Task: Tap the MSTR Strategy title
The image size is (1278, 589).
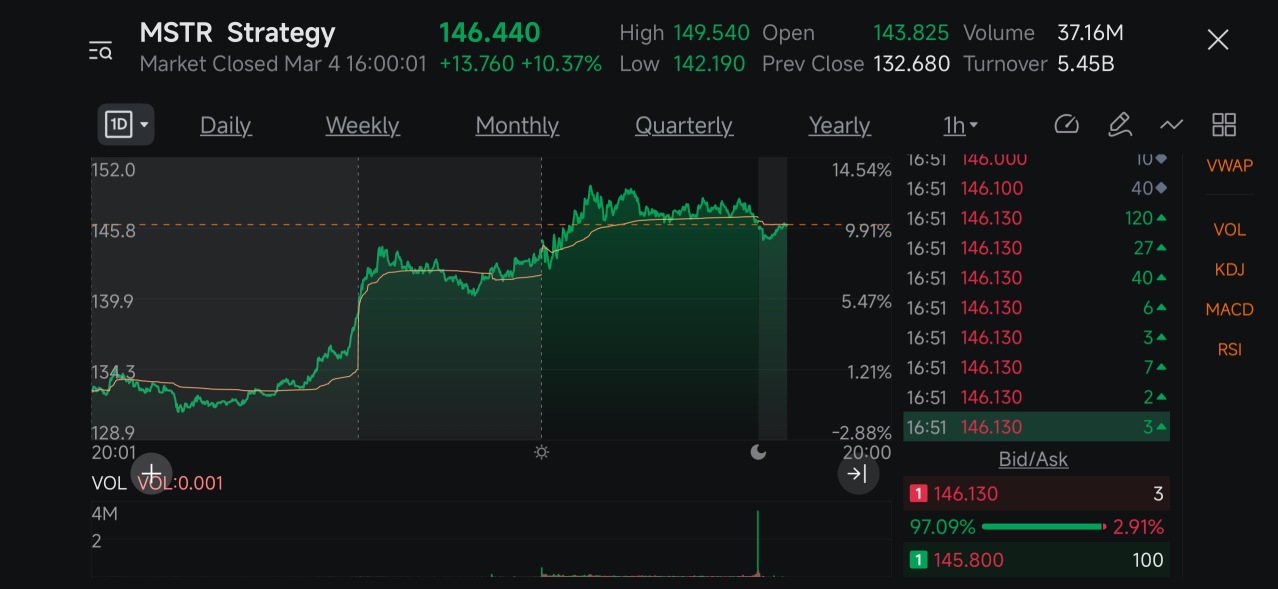Action: coord(237,33)
